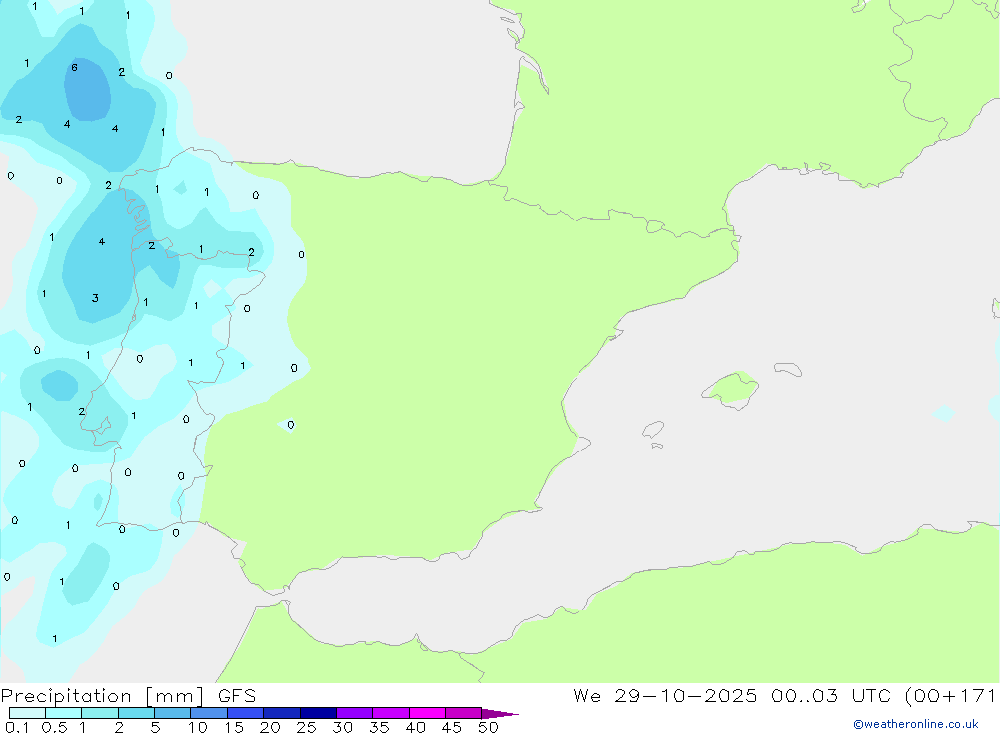The width and height of the screenshot is (1000, 733).
Task: Click the 'Precipitation [mm]' title text
Action: [102, 696]
